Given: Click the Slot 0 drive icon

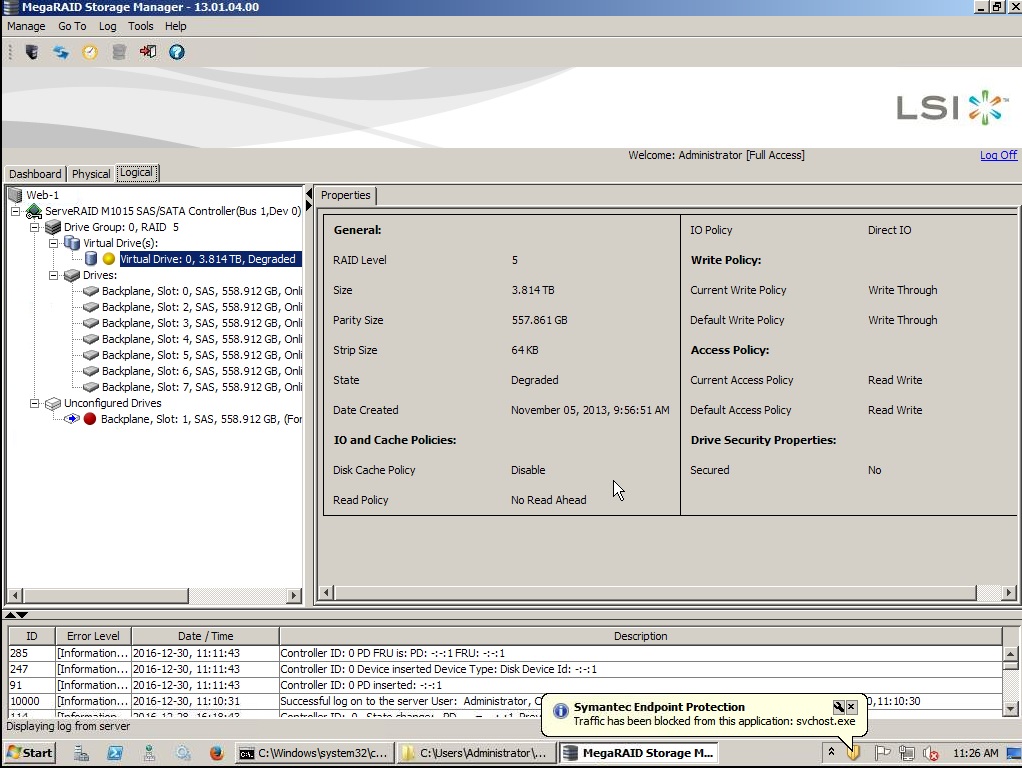Looking at the screenshot, I should [91, 291].
